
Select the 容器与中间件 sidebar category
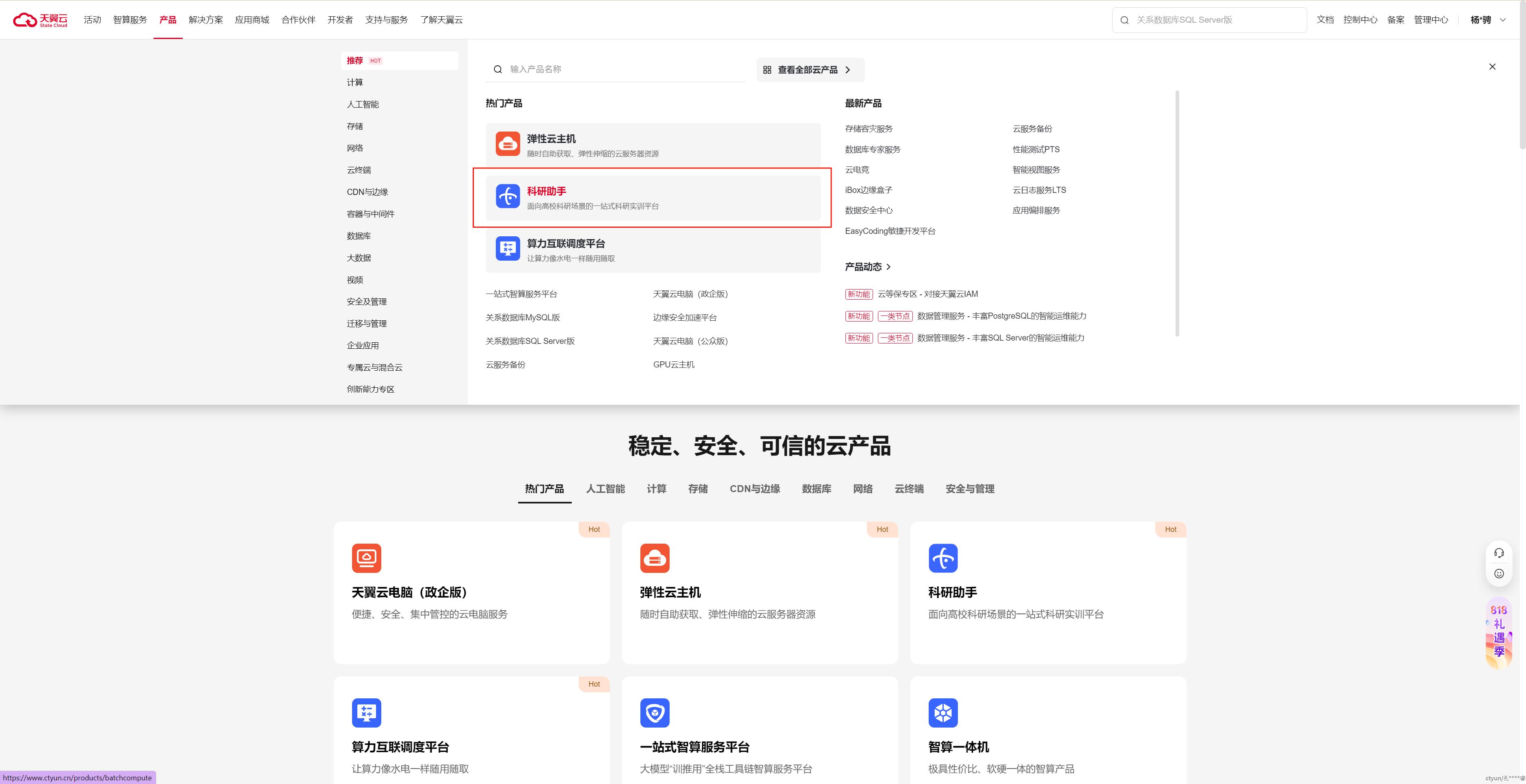tap(370, 214)
